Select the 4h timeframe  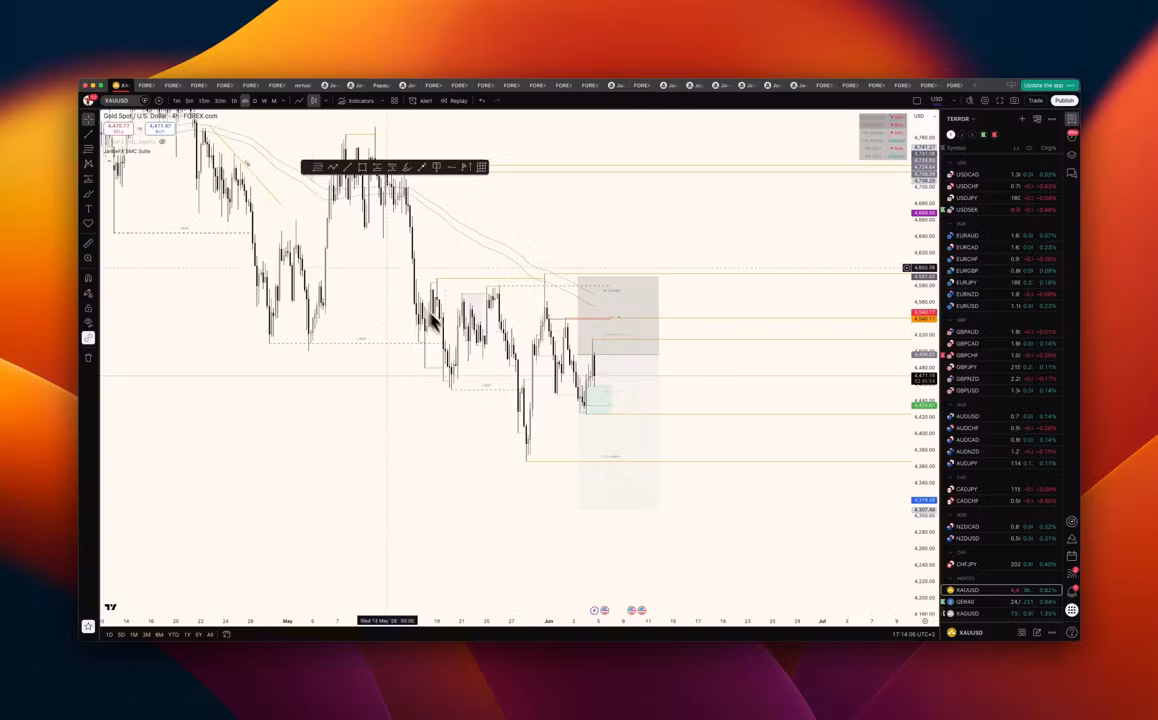coord(245,100)
